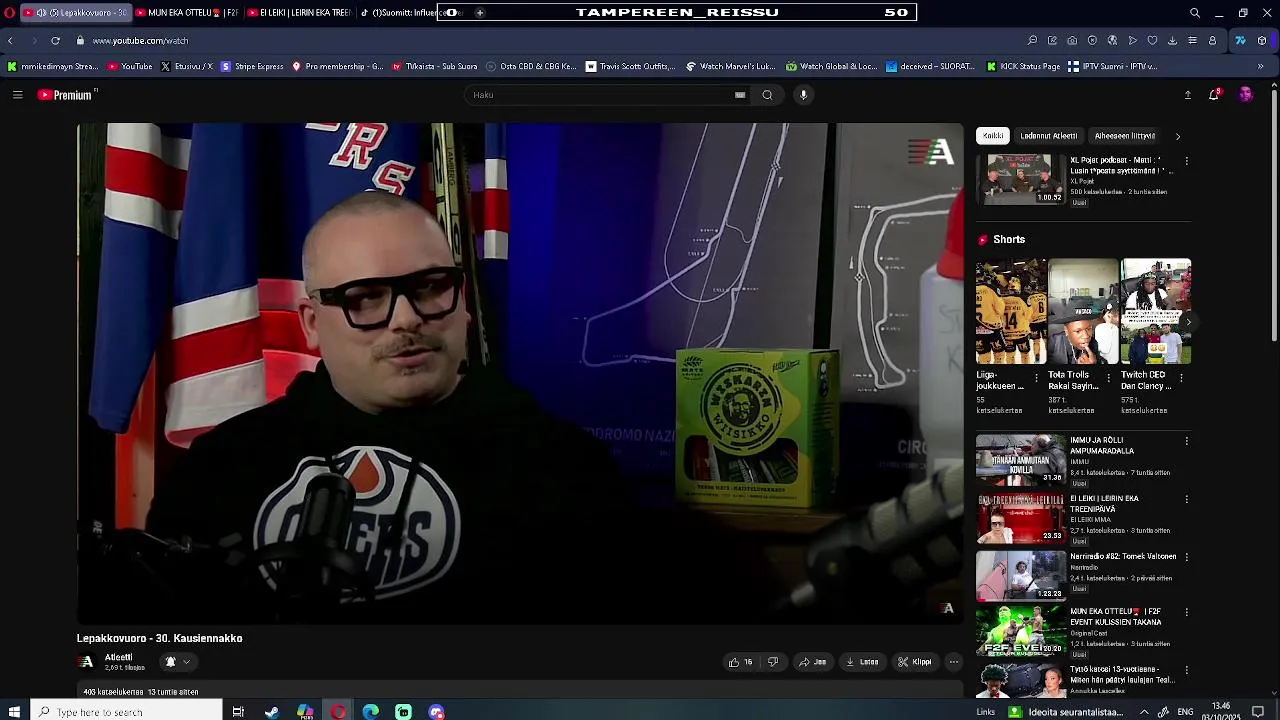
Task: Open YouTube bookmark in bookmarks bar
Action: pyautogui.click(x=130, y=67)
